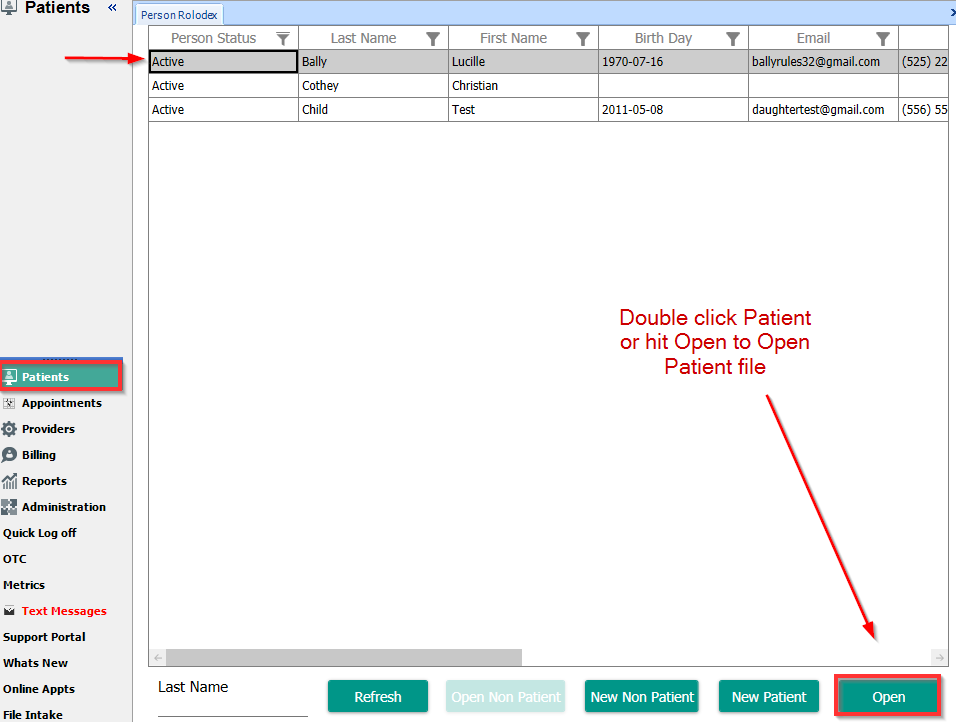
Task: Click the Reports chart icon
Action: 9,481
